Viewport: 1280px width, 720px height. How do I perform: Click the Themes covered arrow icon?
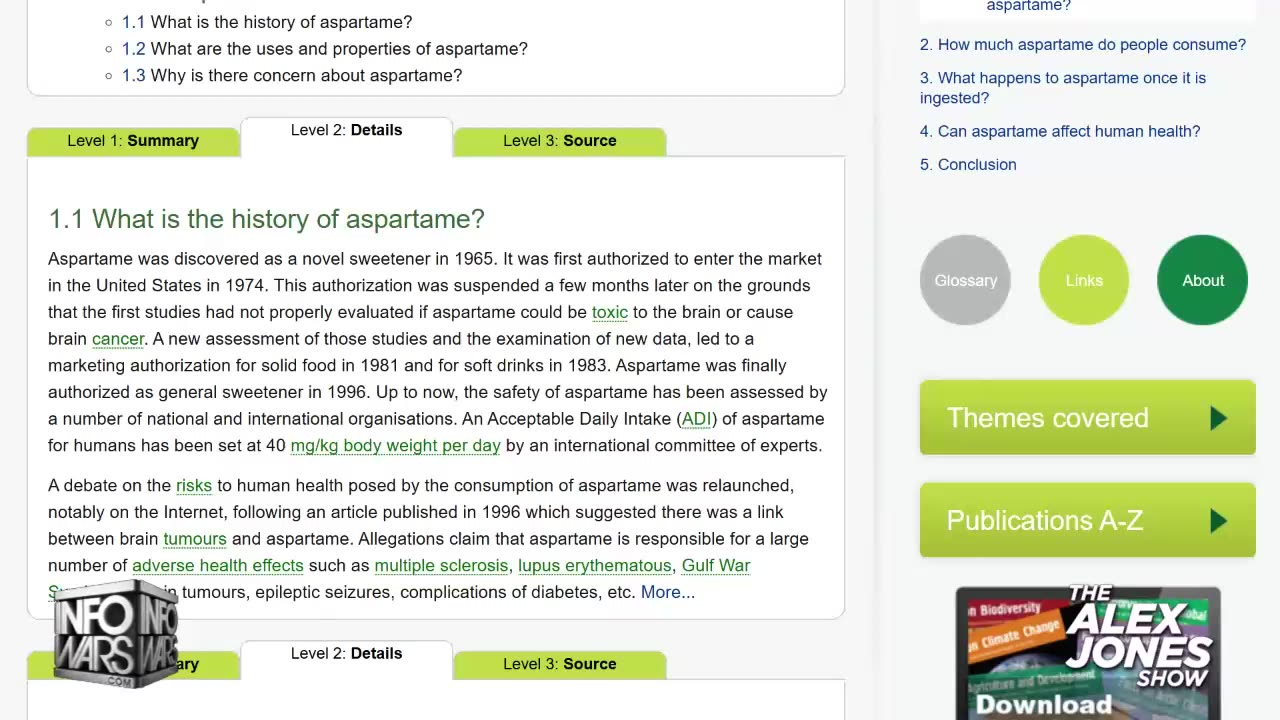pyautogui.click(x=1218, y=418)
